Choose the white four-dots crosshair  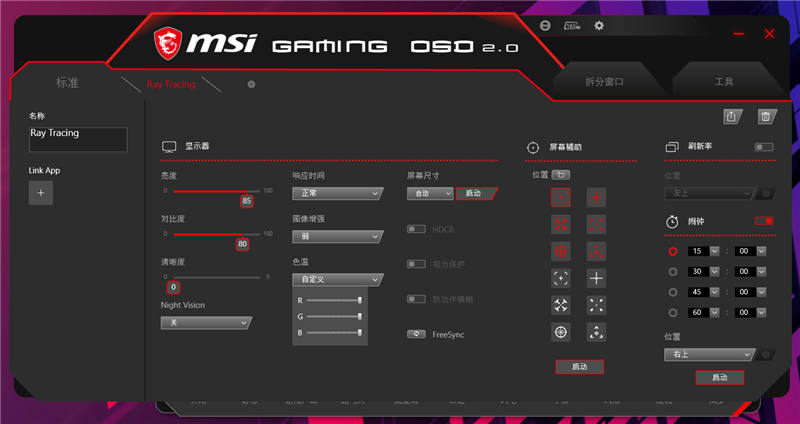pyautogui.click(x=596, y=305)
